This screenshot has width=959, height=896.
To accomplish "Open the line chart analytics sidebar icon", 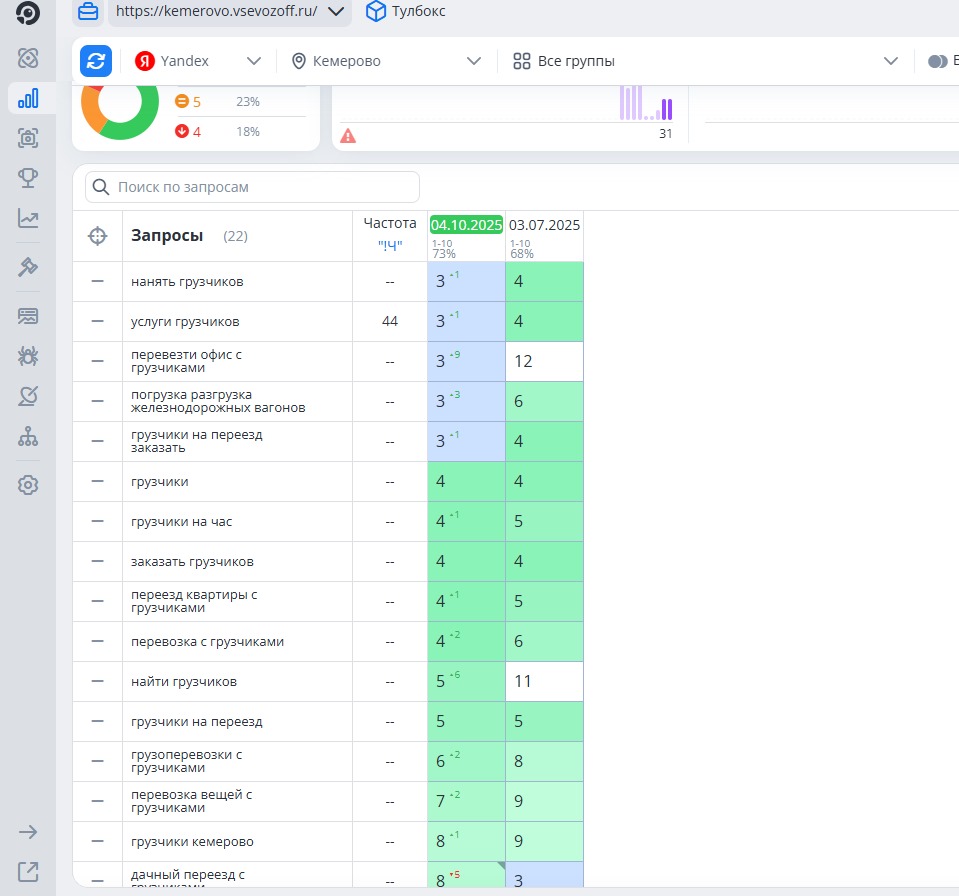I will coord(28,218).
